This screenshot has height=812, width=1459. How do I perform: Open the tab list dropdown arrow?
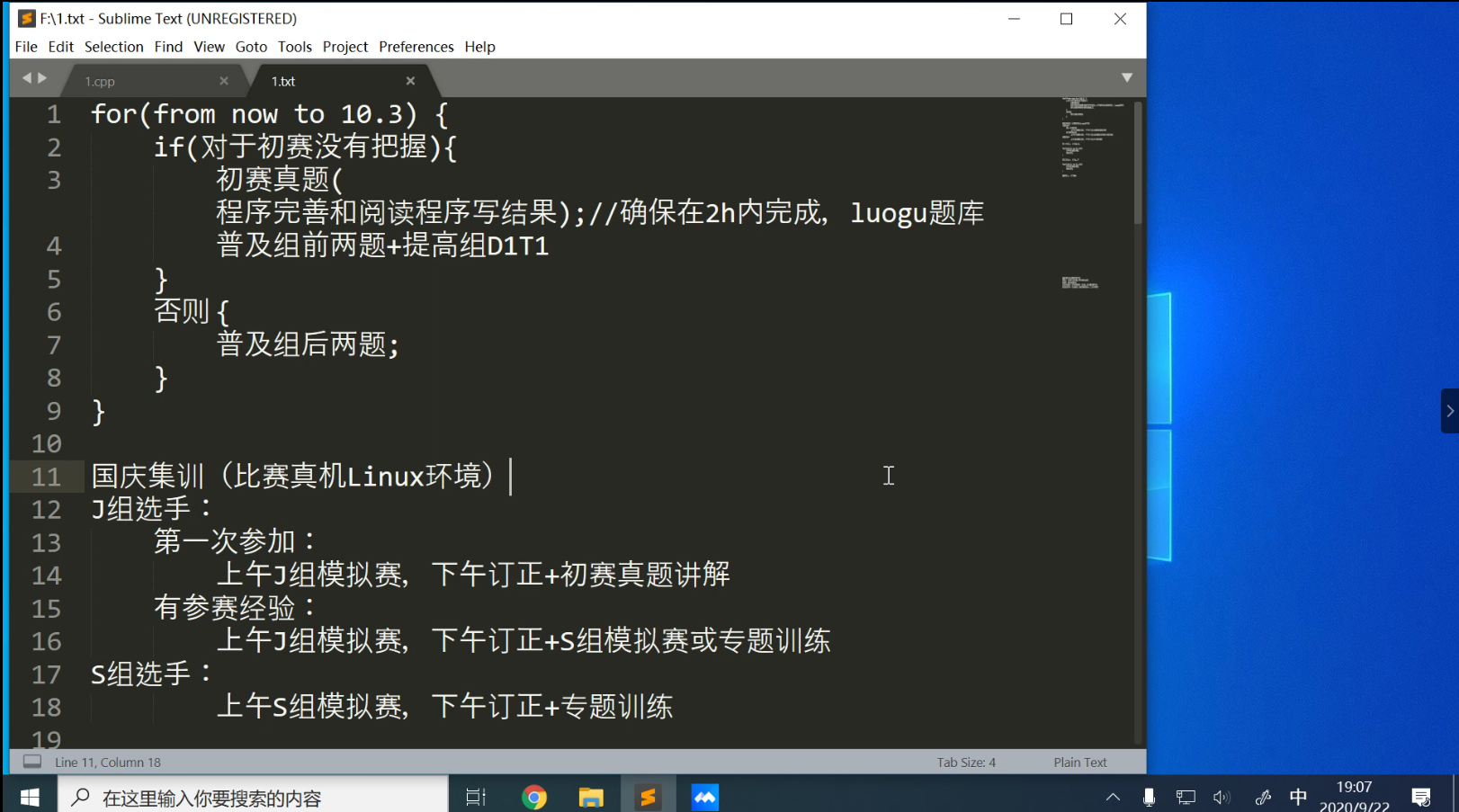click(x=1127, y=78)
